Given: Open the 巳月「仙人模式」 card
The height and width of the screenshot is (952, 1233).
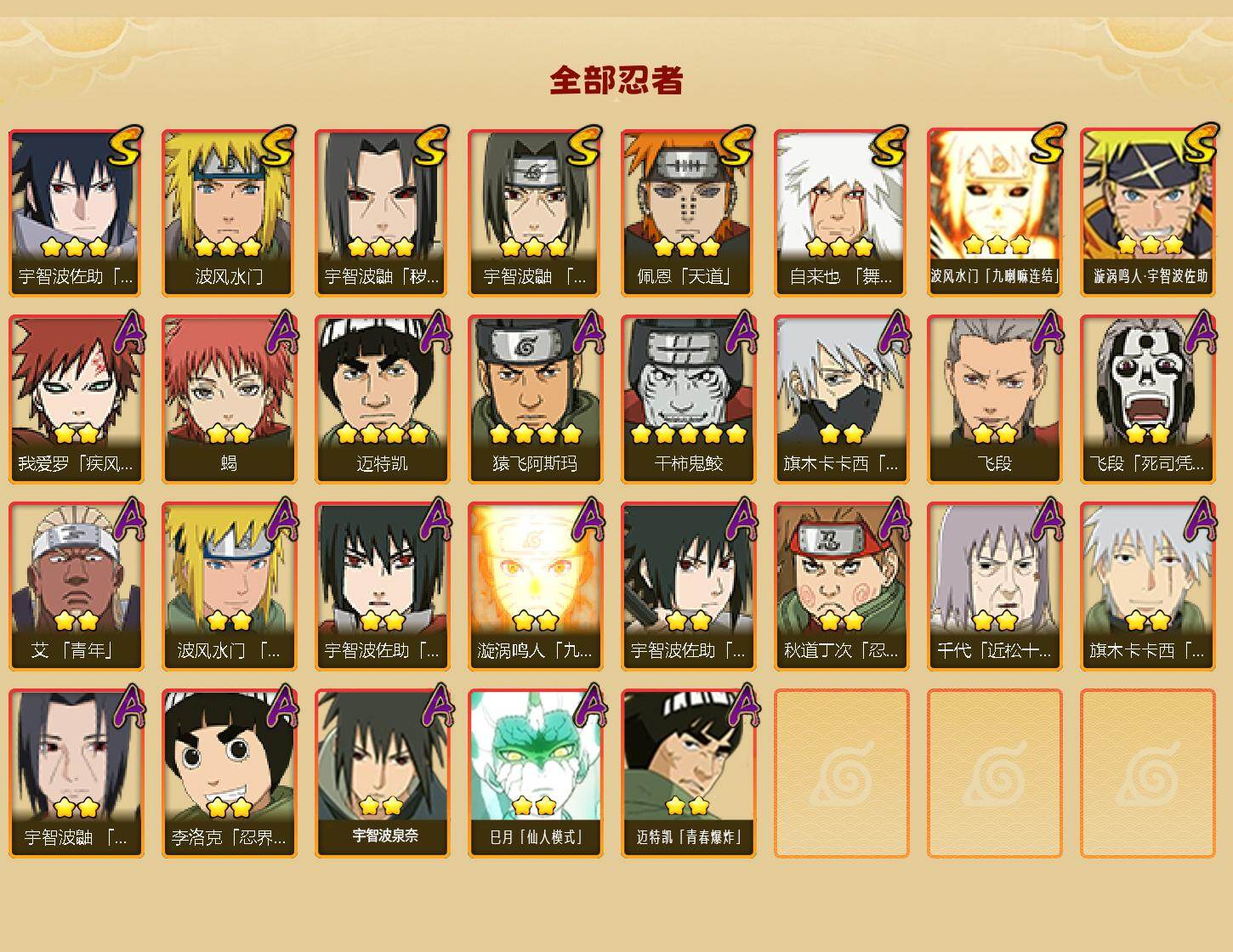Looking at the screenshot, I should [535, 773].
